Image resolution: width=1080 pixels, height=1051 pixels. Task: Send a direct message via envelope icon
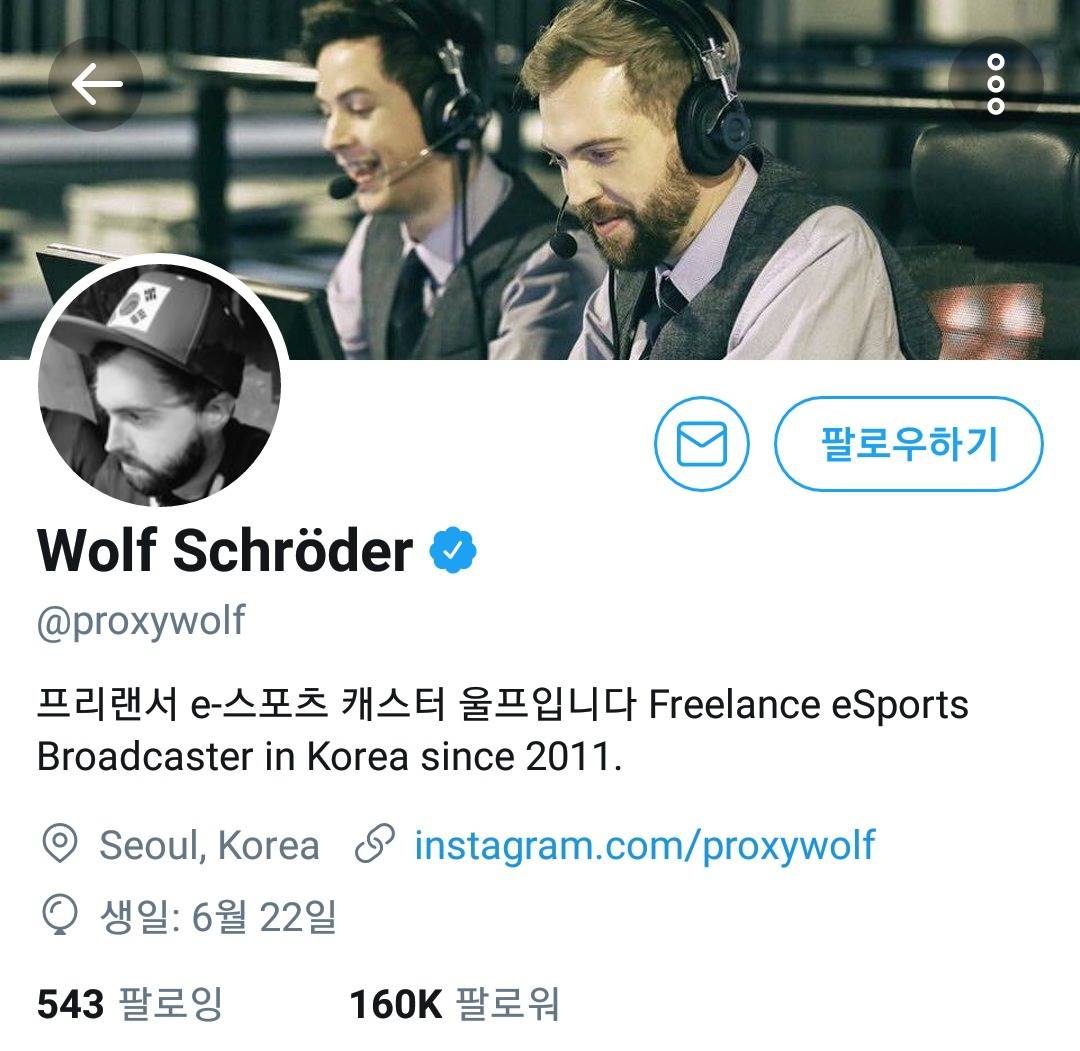click(701, 444)
